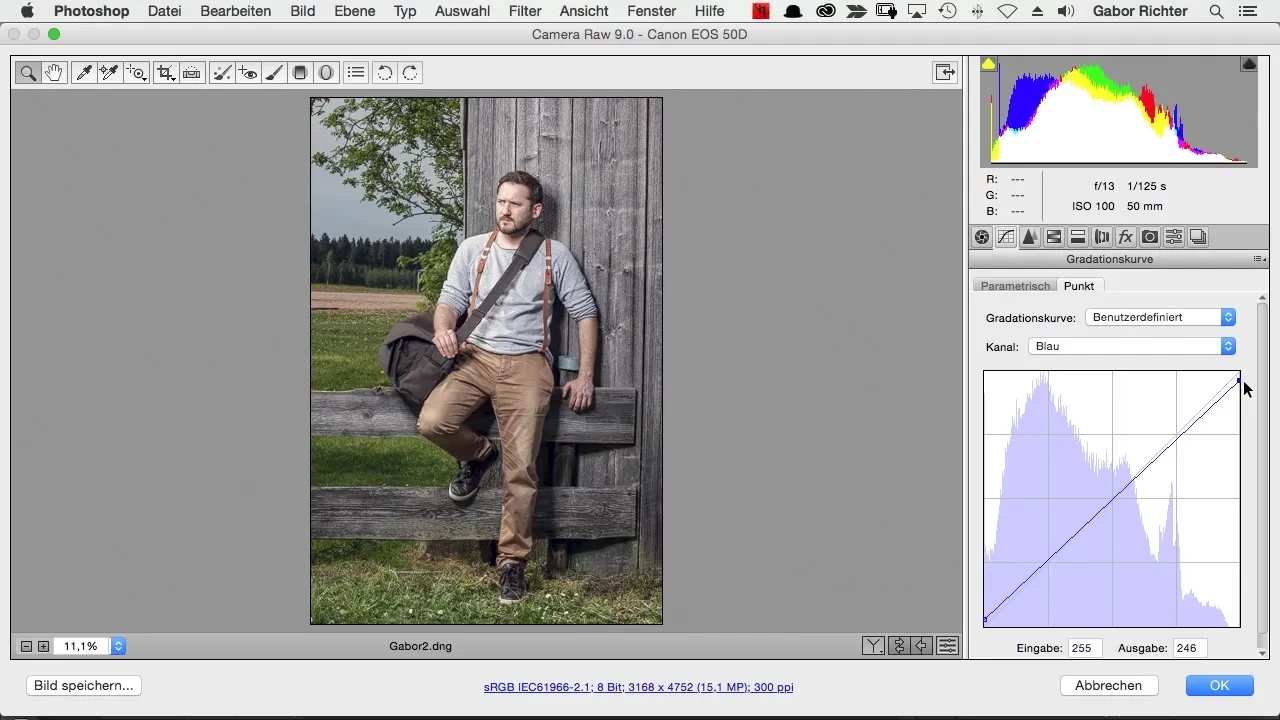Open the Camera Calibration panel icon
The height and width of the screenshot is (720, 1280).
[1150, 237]
